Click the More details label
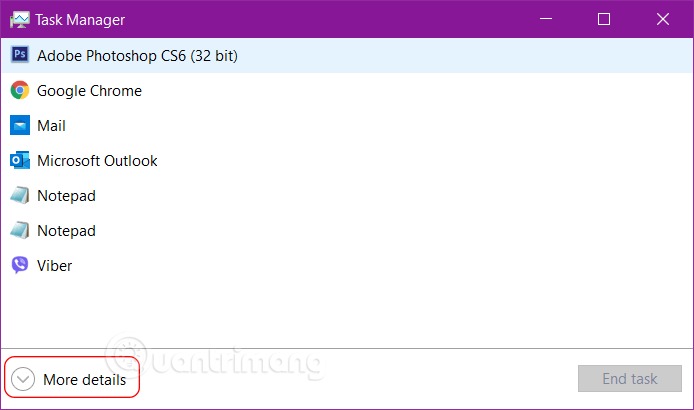 (x=85, y=379)
